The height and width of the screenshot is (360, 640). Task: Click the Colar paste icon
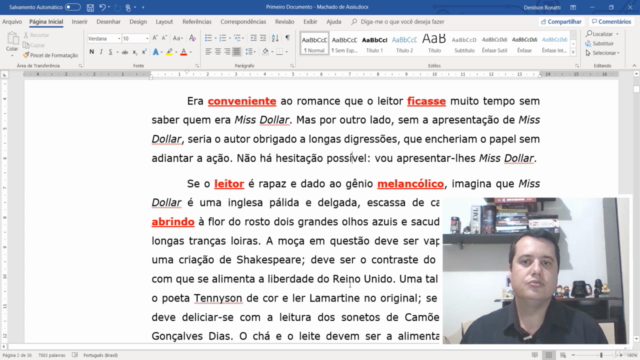pyautogui.click(x=12, y=38)
